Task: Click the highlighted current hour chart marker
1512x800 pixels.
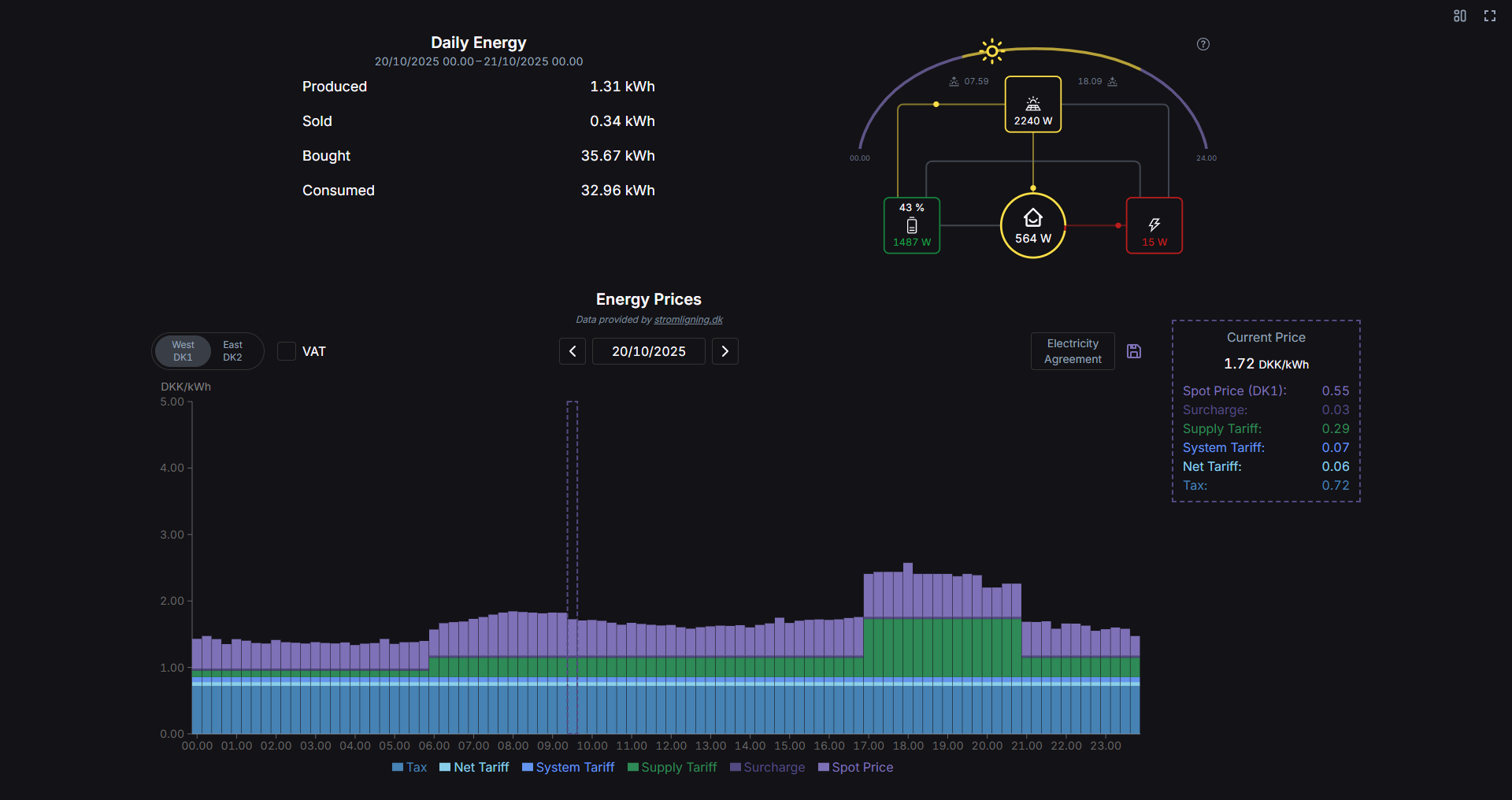Action: point(573,567)
